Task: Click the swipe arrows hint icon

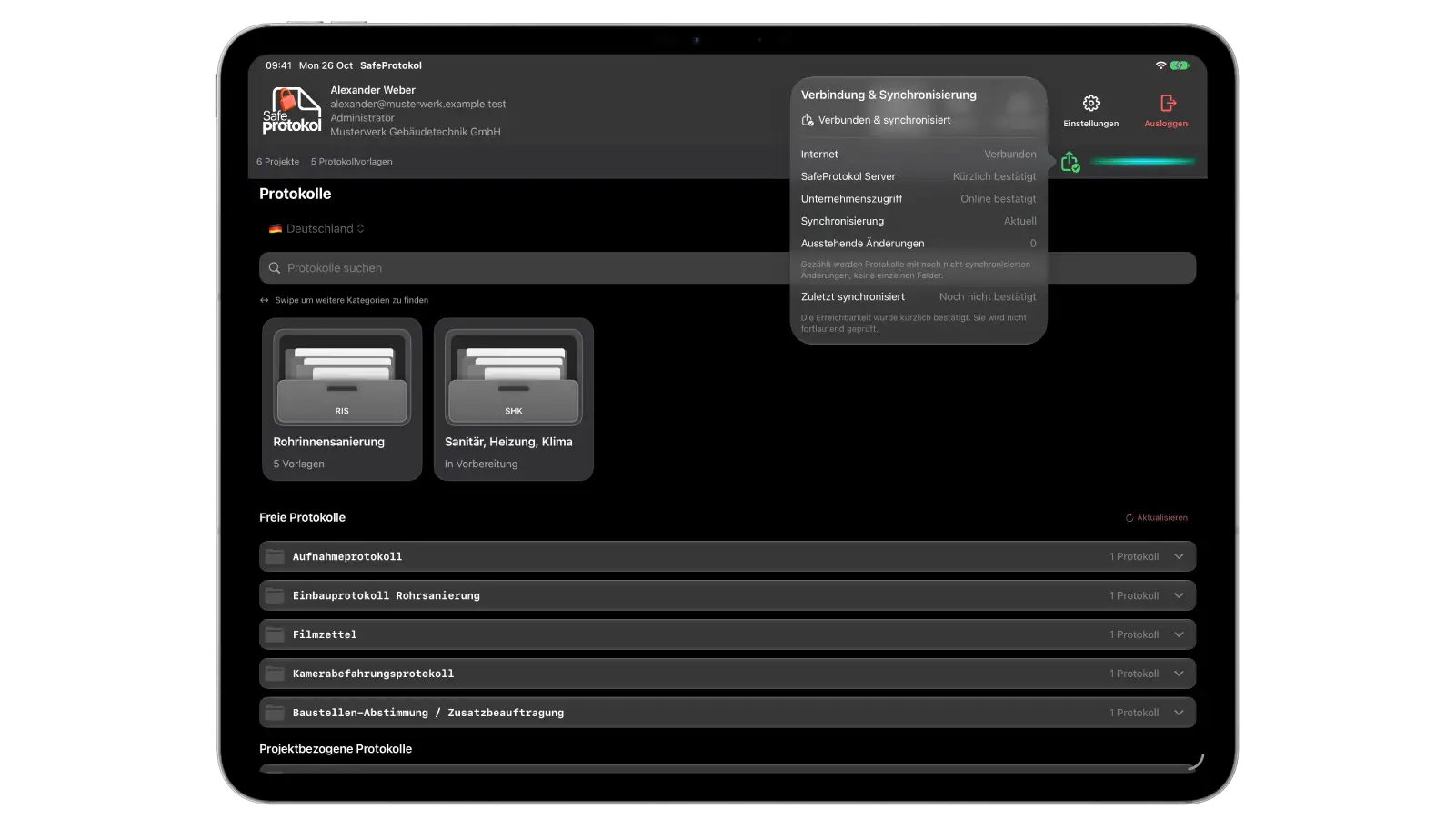Action: coord(265,300)
